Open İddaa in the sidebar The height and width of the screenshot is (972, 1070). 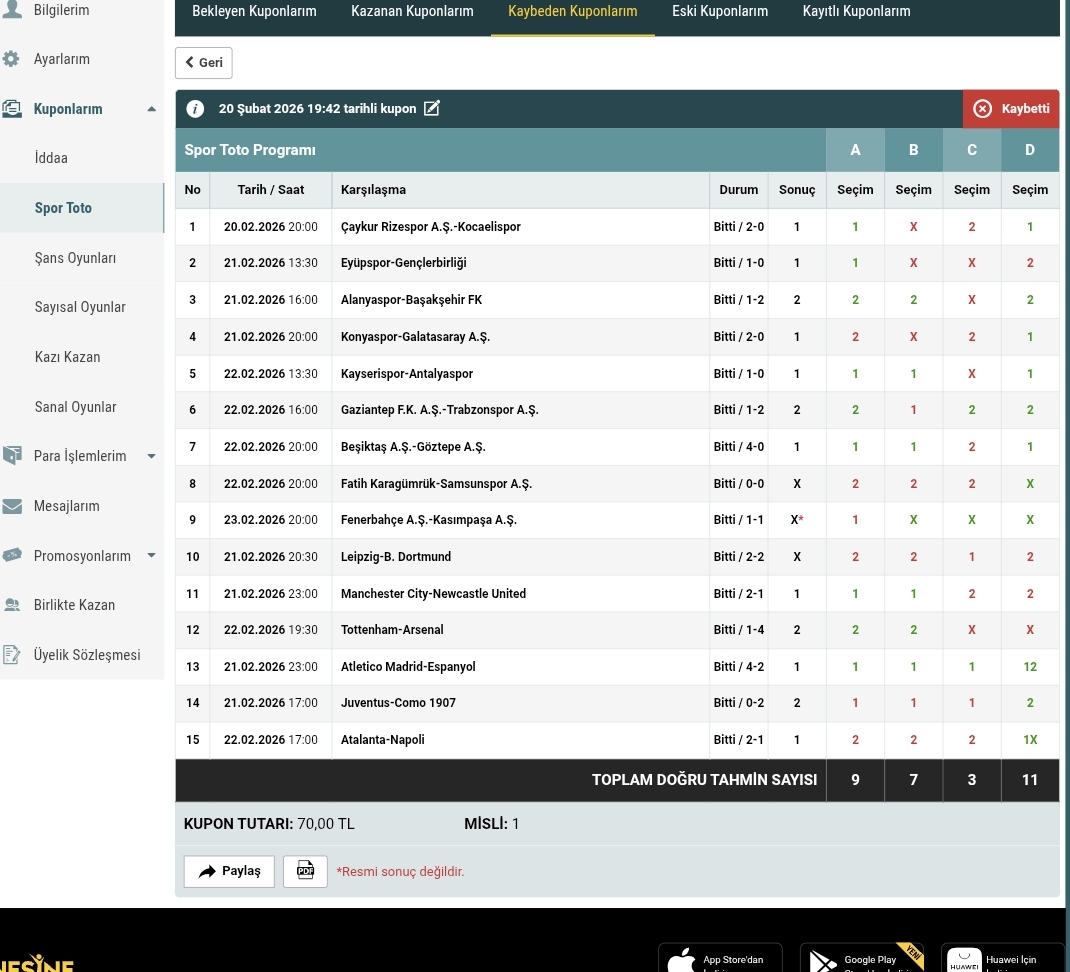(x=51, y=158)
